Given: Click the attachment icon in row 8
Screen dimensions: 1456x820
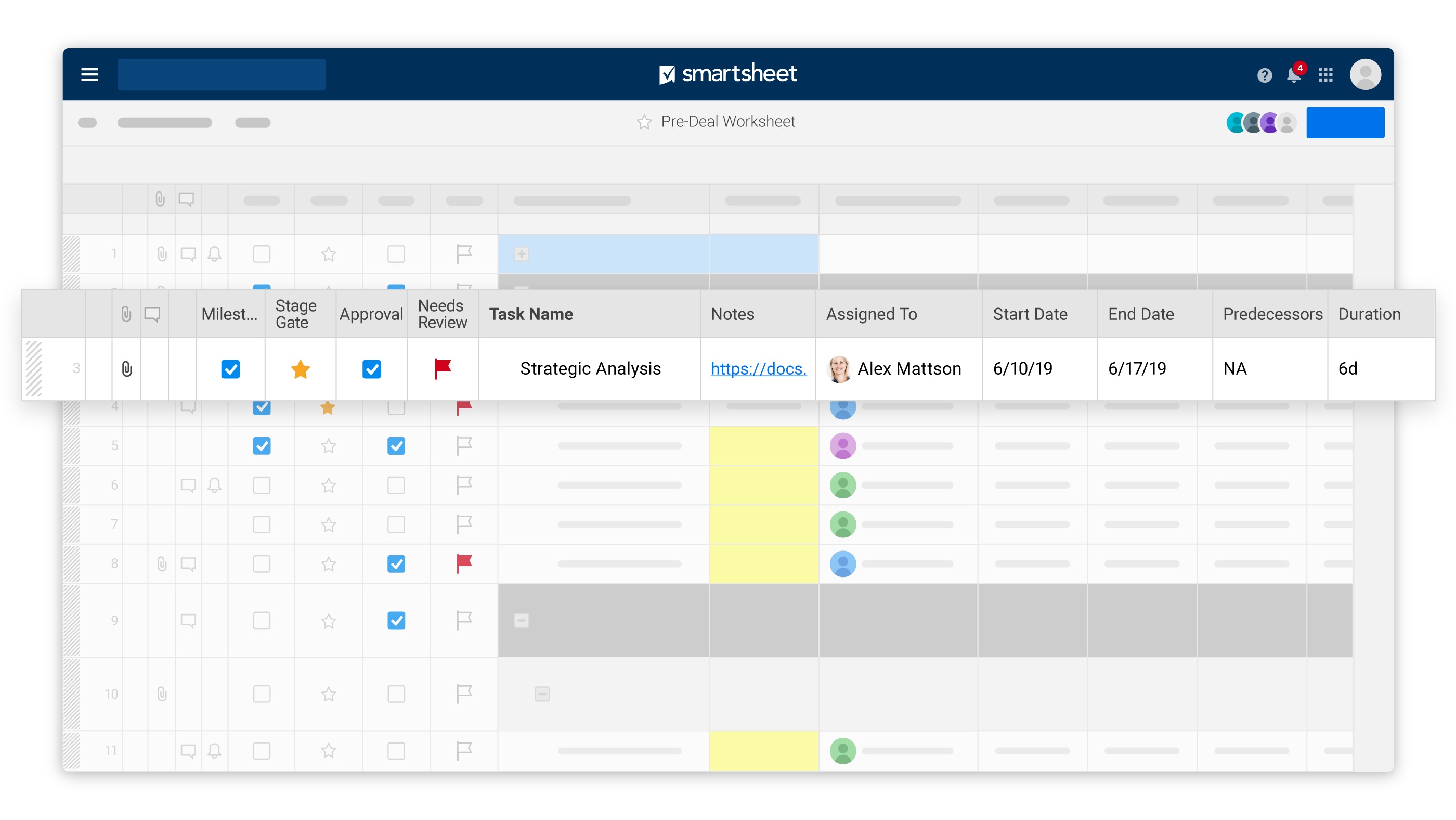Looking at the screenshot, I should pos(162,564).
